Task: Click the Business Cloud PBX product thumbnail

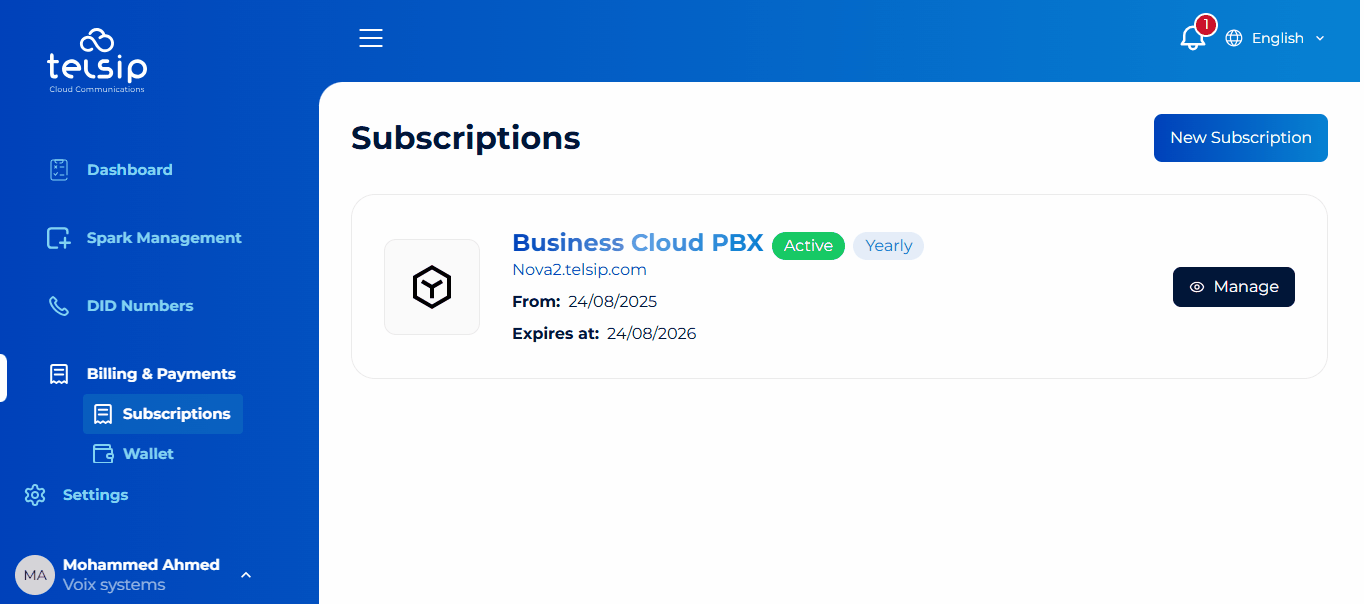Action: (x=432, y=287)
